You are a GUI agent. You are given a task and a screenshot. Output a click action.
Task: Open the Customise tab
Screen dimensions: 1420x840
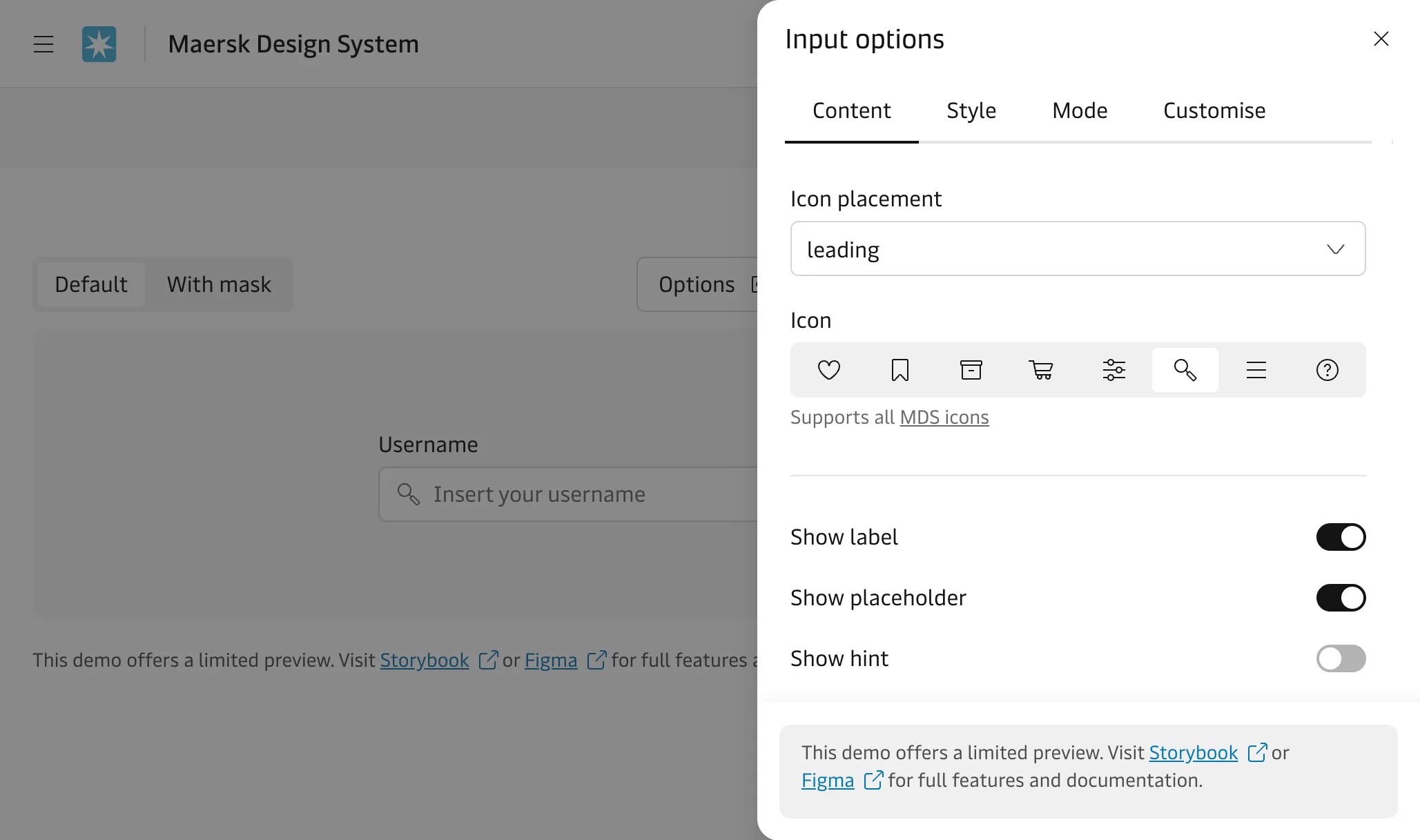[x=1214, y=110]
